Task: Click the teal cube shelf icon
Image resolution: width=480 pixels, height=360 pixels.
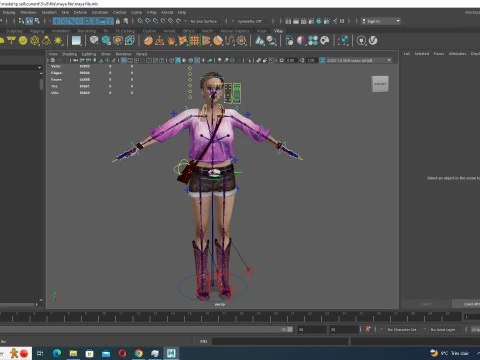Action: tap(106, 41)
